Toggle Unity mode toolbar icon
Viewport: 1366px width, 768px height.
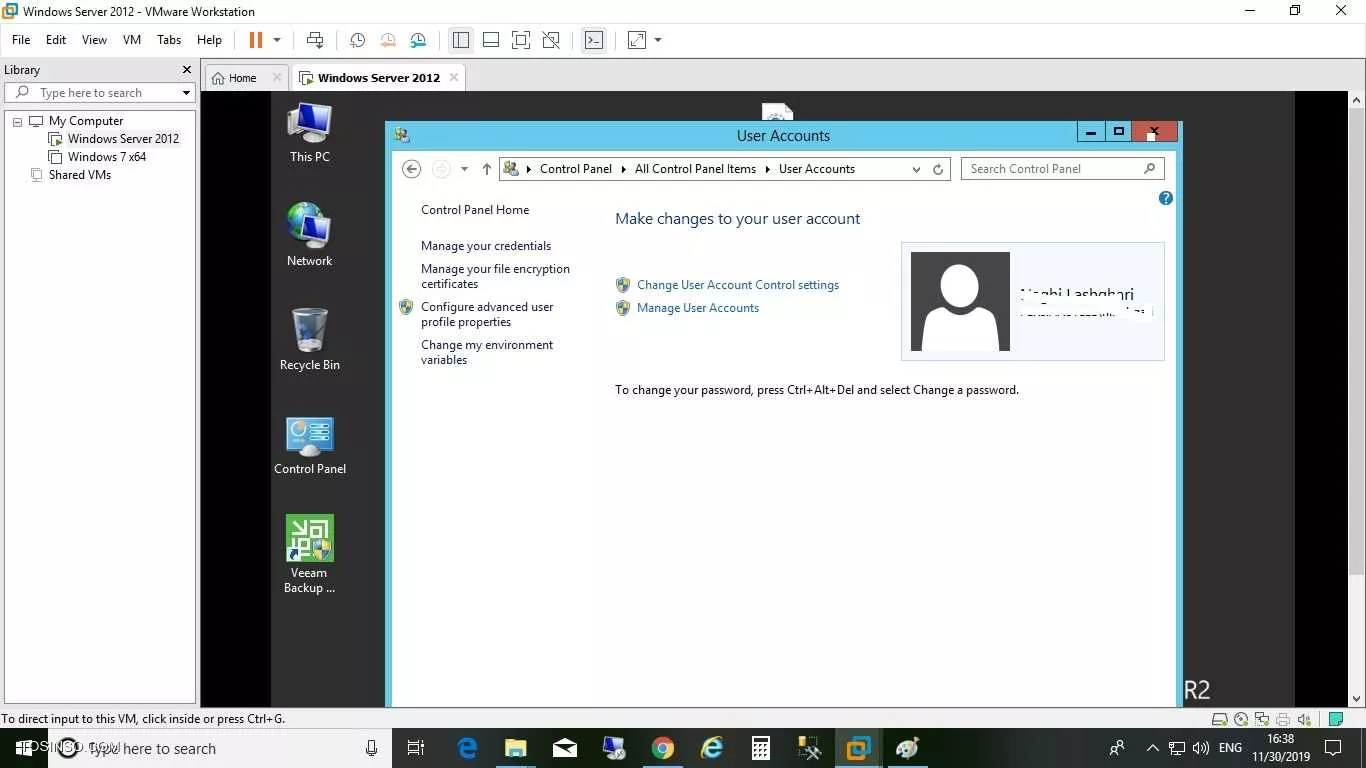pyautogui.click(x=551, y=40)
